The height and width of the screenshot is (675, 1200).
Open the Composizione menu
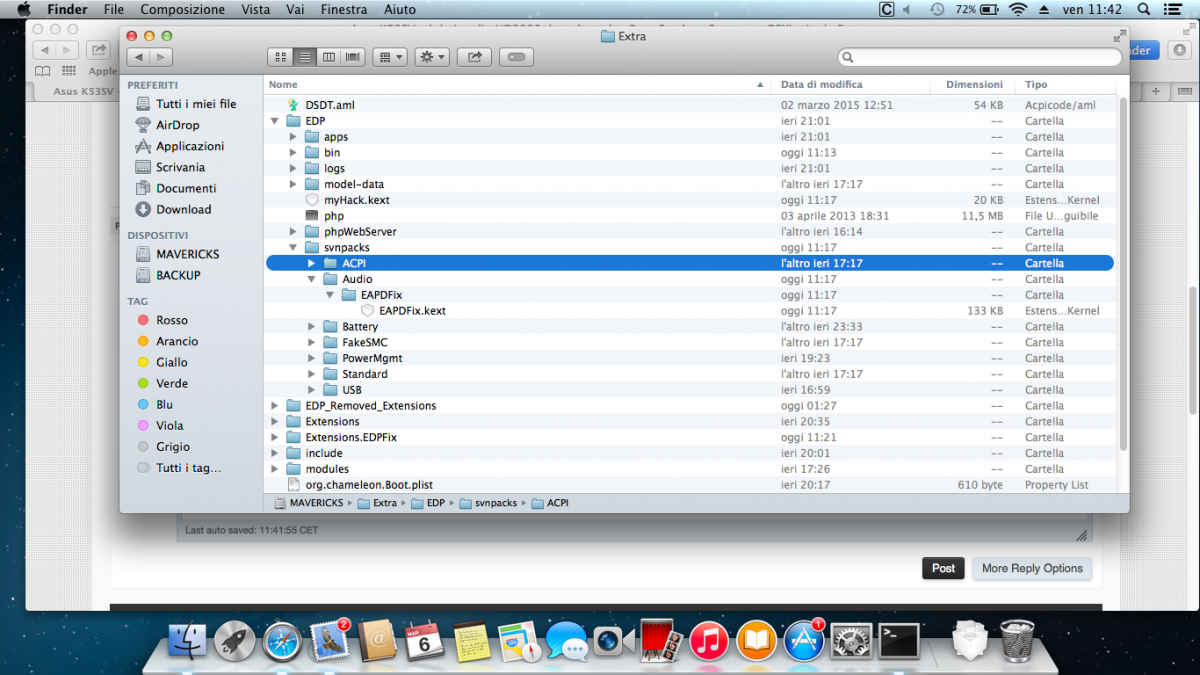[182, 9]
